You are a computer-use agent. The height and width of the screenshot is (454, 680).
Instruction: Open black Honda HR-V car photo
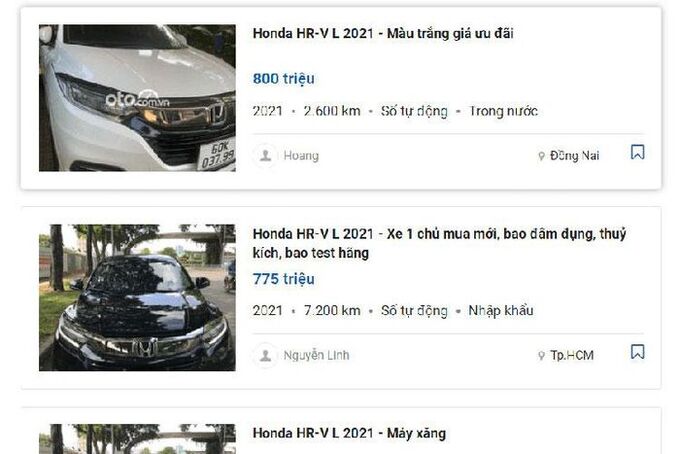pyautogui.click(x=137, y=297)
